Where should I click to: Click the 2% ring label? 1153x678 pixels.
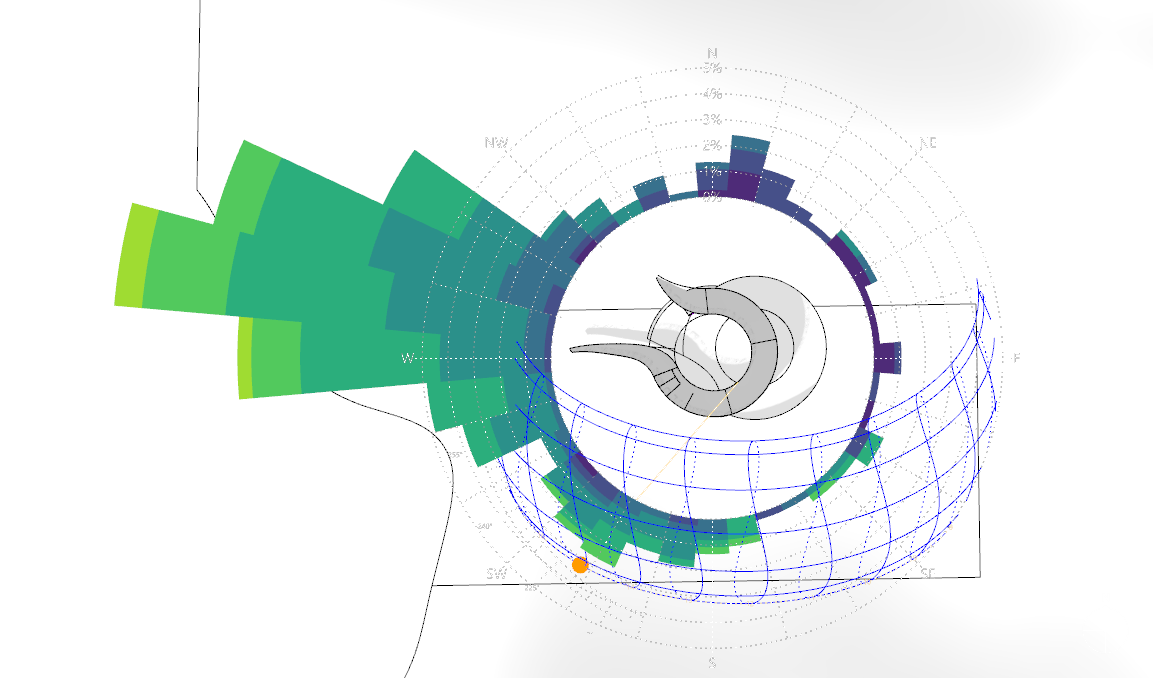point(712,145)
